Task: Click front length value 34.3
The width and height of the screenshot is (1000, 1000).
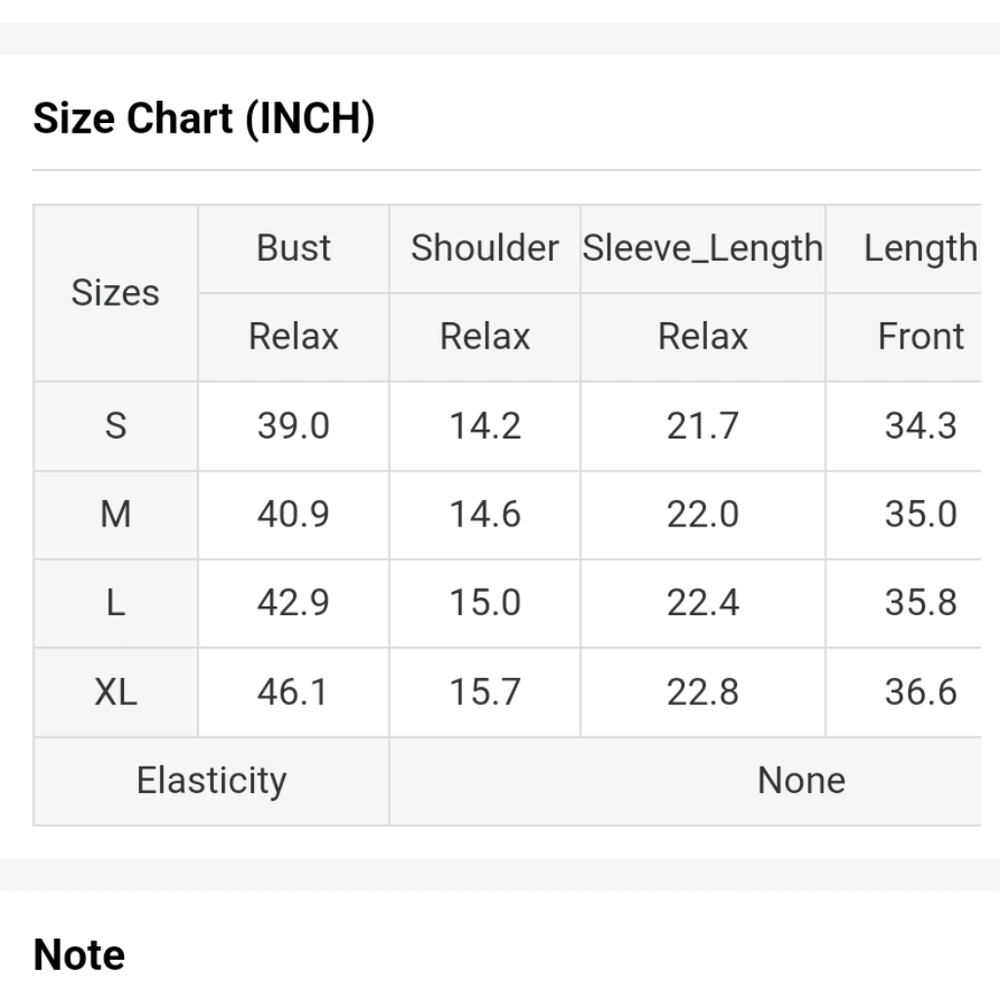Action: click(920, 426)
